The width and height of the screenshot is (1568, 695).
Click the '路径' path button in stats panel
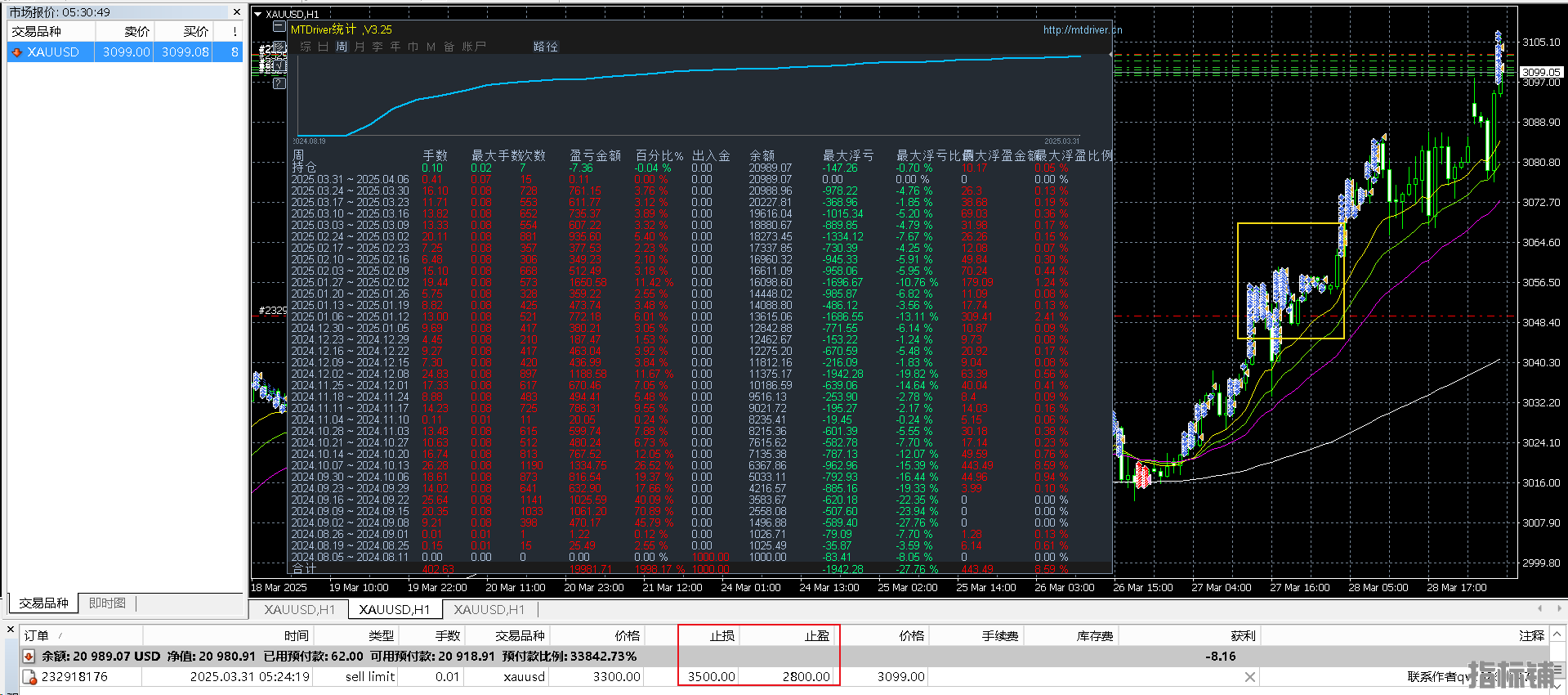(545, 47)
